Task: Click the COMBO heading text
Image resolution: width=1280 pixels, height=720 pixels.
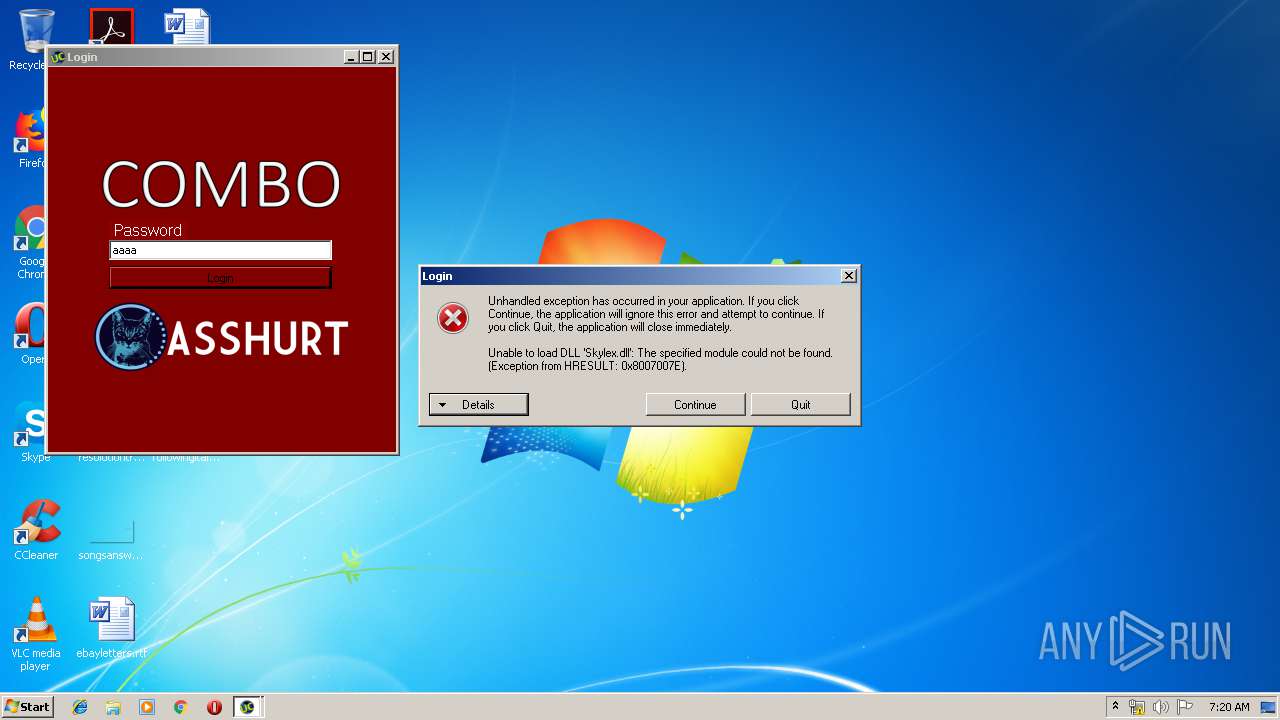Action: click(x=221, y=185)
